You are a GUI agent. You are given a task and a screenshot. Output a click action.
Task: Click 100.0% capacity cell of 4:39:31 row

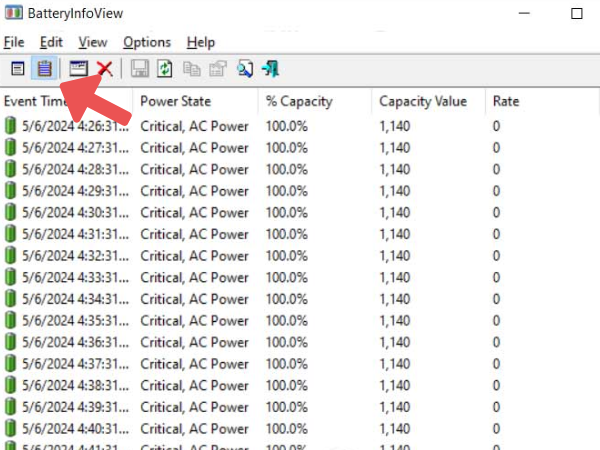[287, 407]
